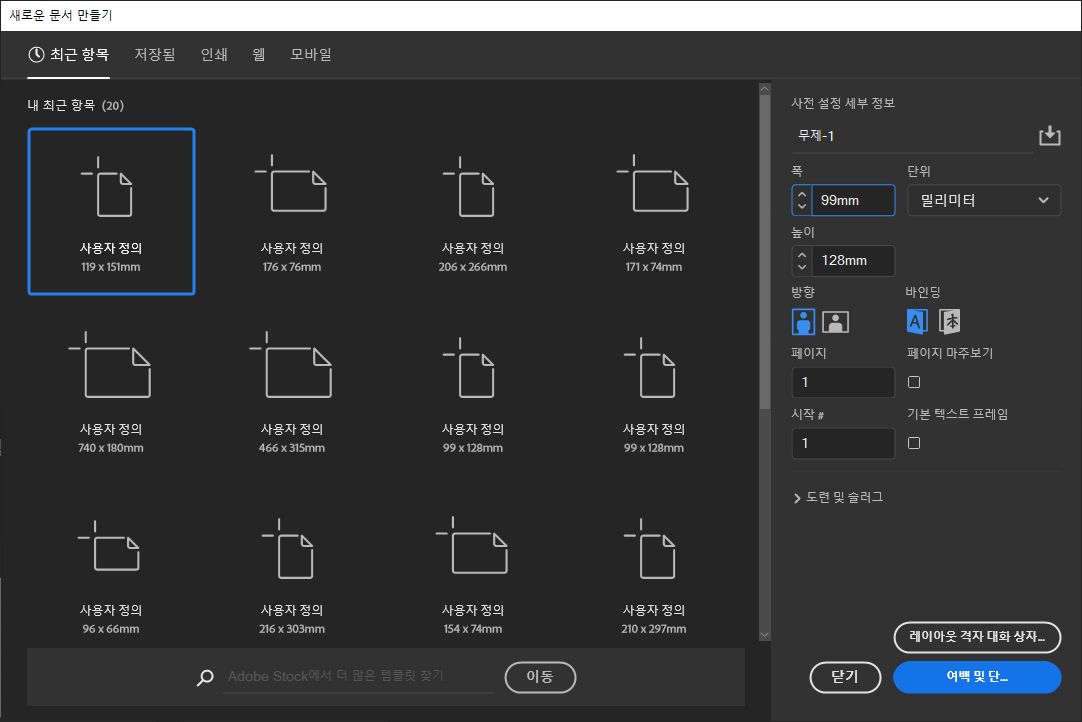Increase width using the up stepper arrow
1082x722 pixels.
[x=801, y=193]
